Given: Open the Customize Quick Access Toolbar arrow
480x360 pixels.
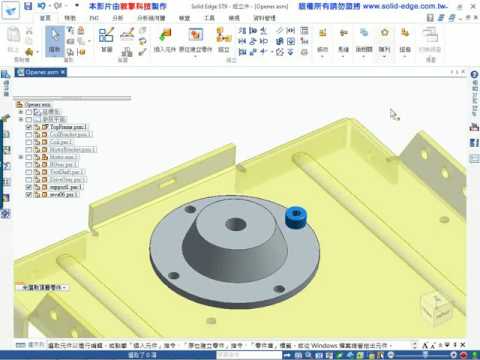Looking at the screenshot, I should click(x=77, y=6).
